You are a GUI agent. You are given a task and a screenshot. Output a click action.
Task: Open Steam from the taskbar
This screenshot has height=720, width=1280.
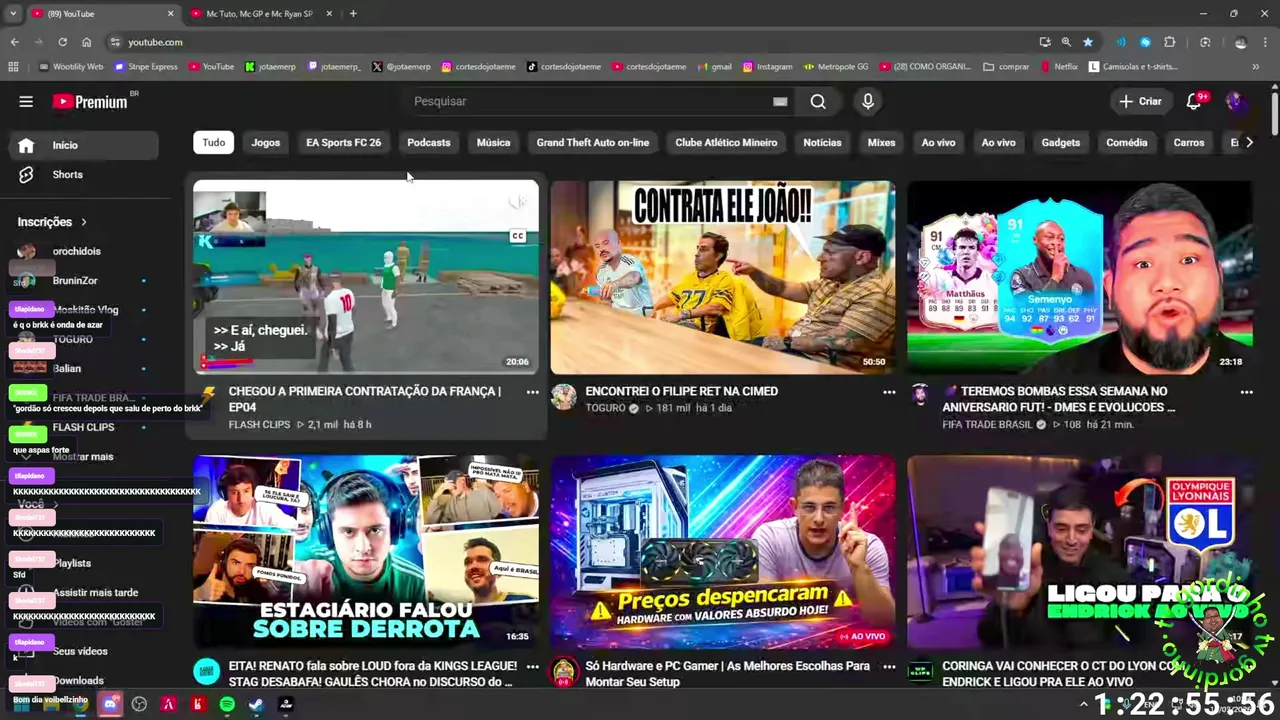coord(256,704)
